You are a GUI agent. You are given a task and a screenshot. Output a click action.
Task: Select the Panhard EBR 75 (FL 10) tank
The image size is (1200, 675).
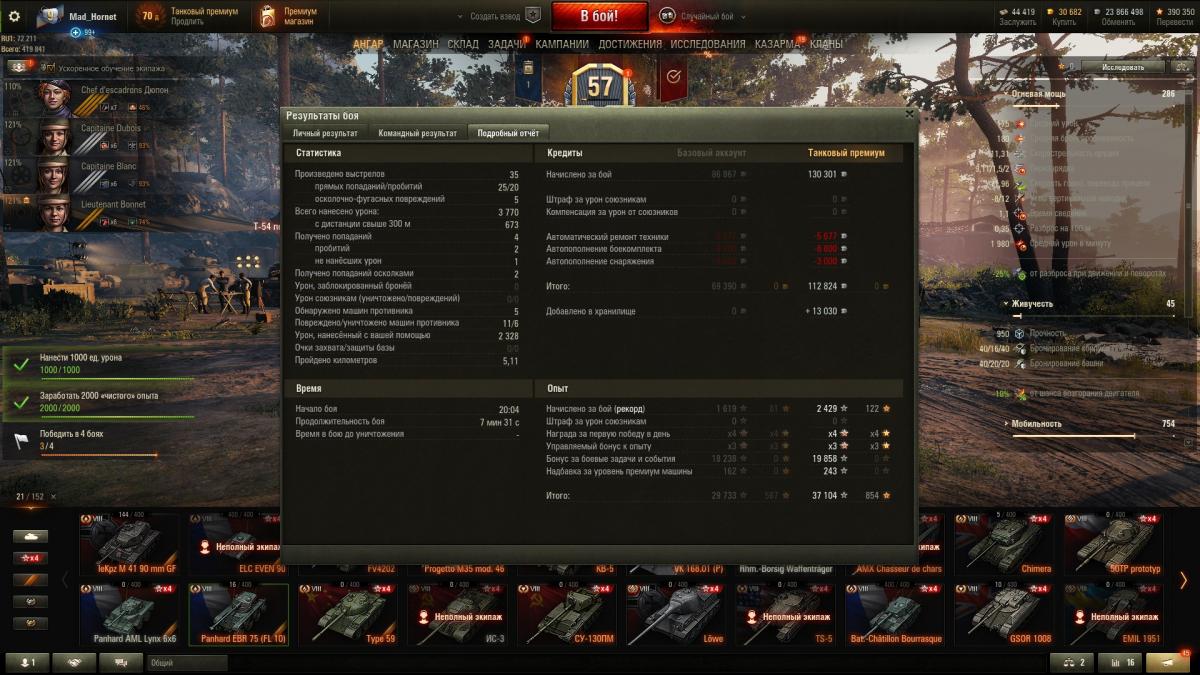(238, 614)
